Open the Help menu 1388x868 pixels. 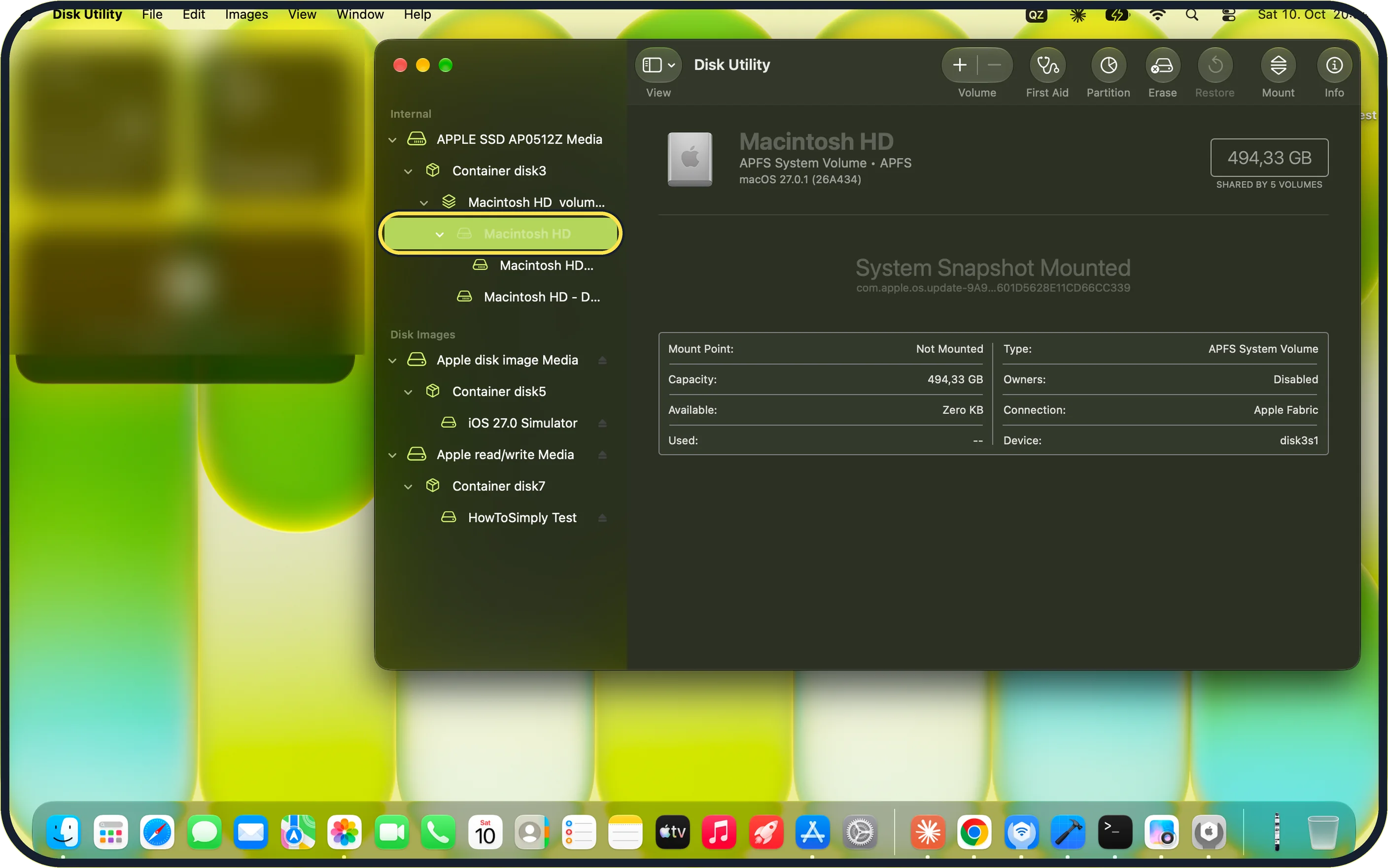click(417, 14)
